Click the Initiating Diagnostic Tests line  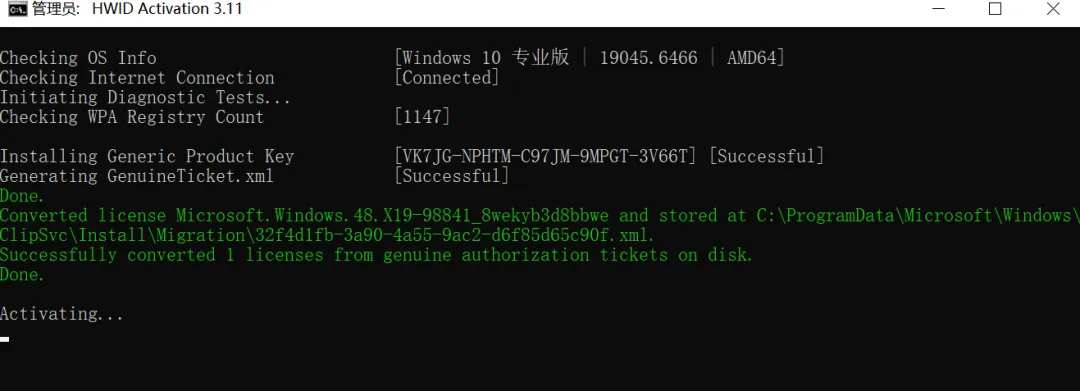(145, 98)
